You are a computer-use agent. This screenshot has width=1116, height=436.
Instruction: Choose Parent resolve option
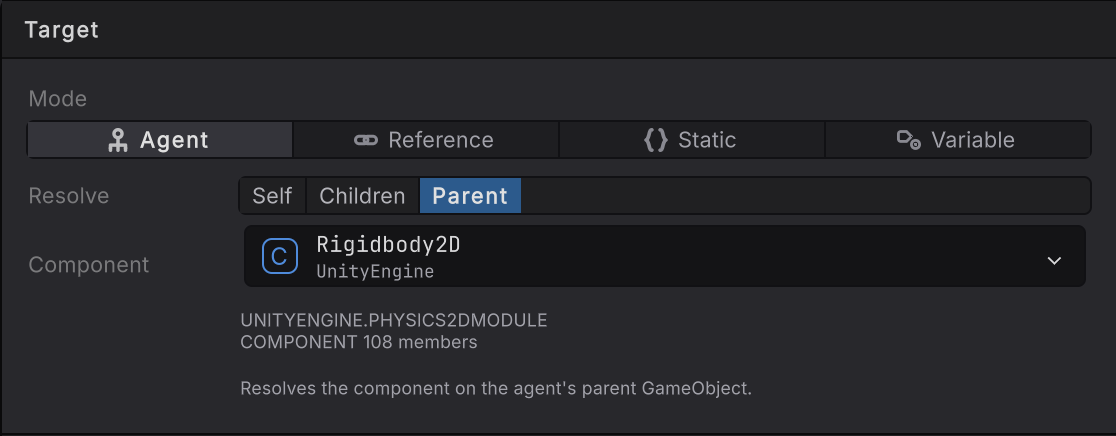click(x=470, y=196)
